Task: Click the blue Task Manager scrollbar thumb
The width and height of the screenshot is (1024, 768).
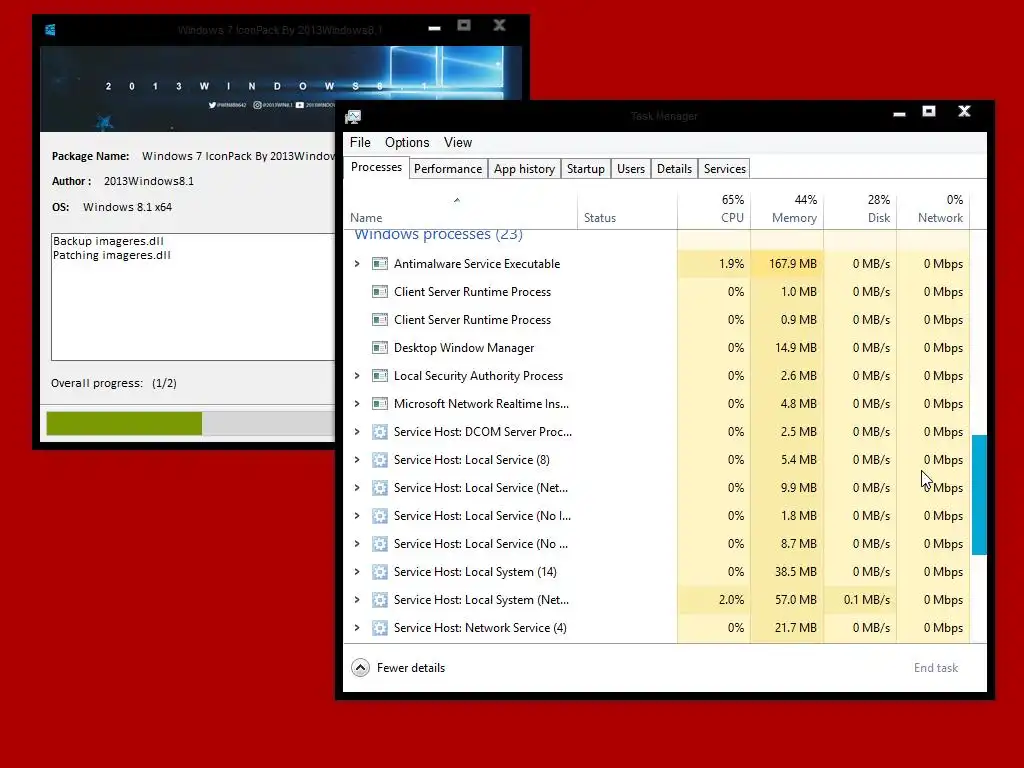Action: (x=979, y=495)
